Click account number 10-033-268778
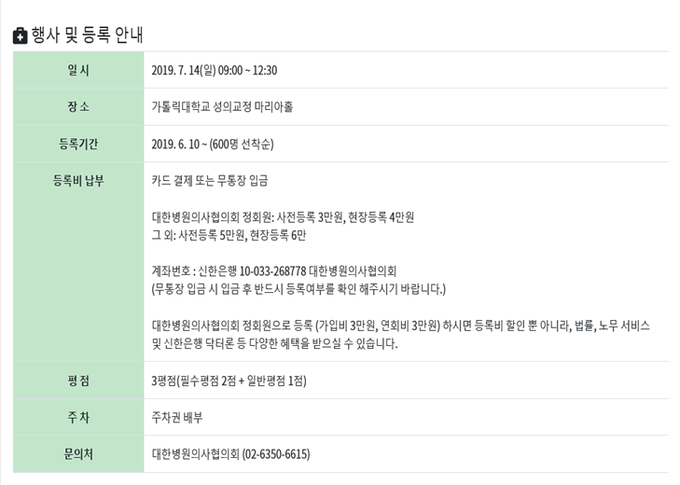 pos(273,272)
